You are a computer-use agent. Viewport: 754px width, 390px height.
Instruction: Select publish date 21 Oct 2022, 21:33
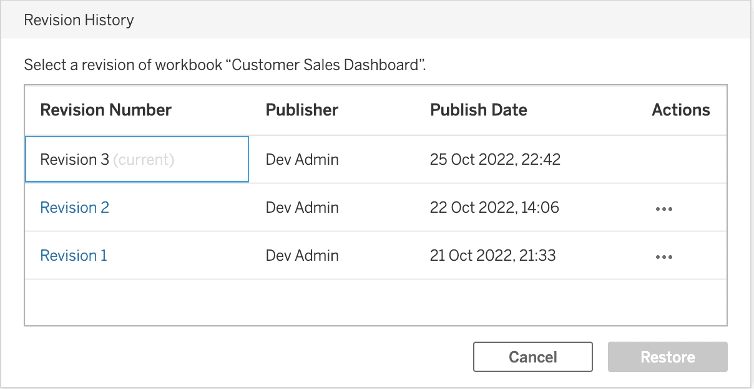pos(493,255)
